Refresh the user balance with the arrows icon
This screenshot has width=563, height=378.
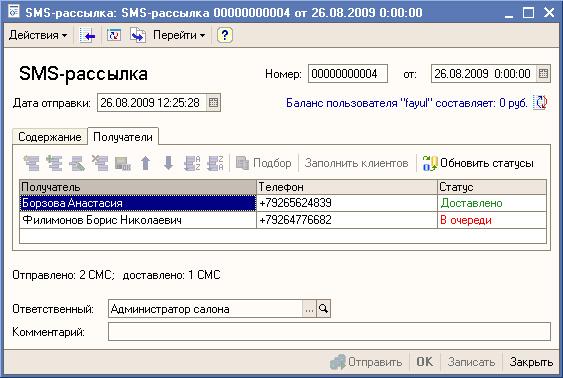coord(540,103)
